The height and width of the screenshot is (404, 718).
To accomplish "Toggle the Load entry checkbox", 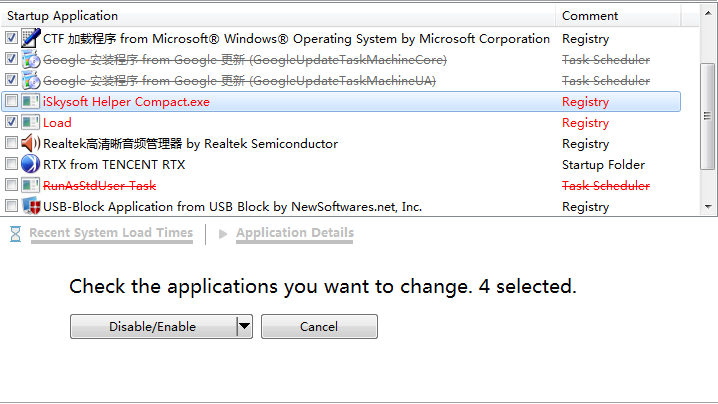I will pos(11,122).
